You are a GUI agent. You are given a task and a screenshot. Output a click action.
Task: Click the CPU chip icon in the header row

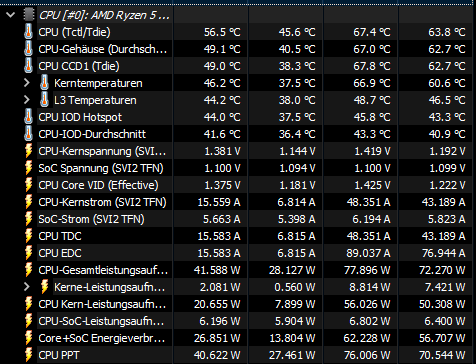29,15
